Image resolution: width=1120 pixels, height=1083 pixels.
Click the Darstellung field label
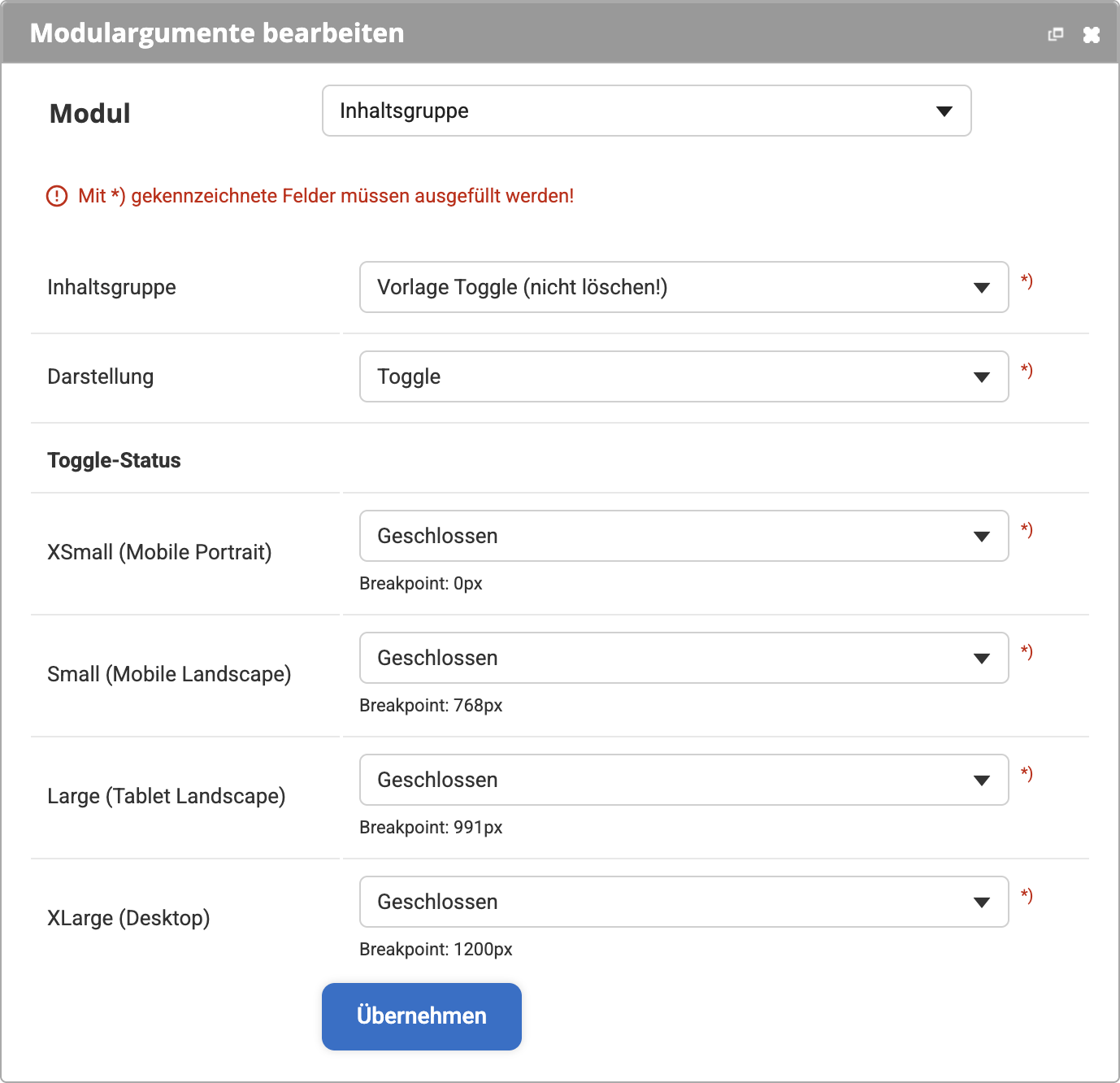(101, 376)
